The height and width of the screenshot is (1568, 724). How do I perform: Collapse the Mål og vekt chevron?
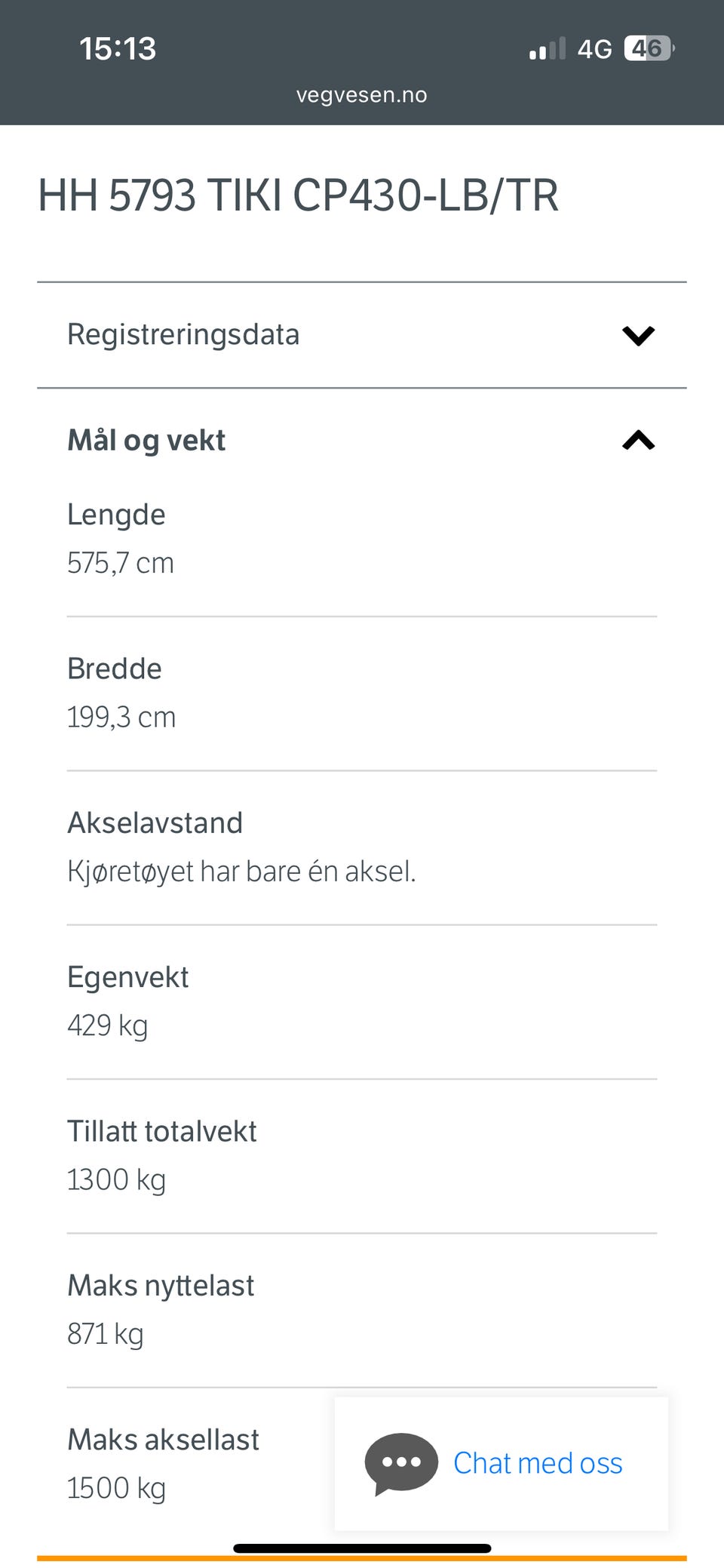coord(638,440)
